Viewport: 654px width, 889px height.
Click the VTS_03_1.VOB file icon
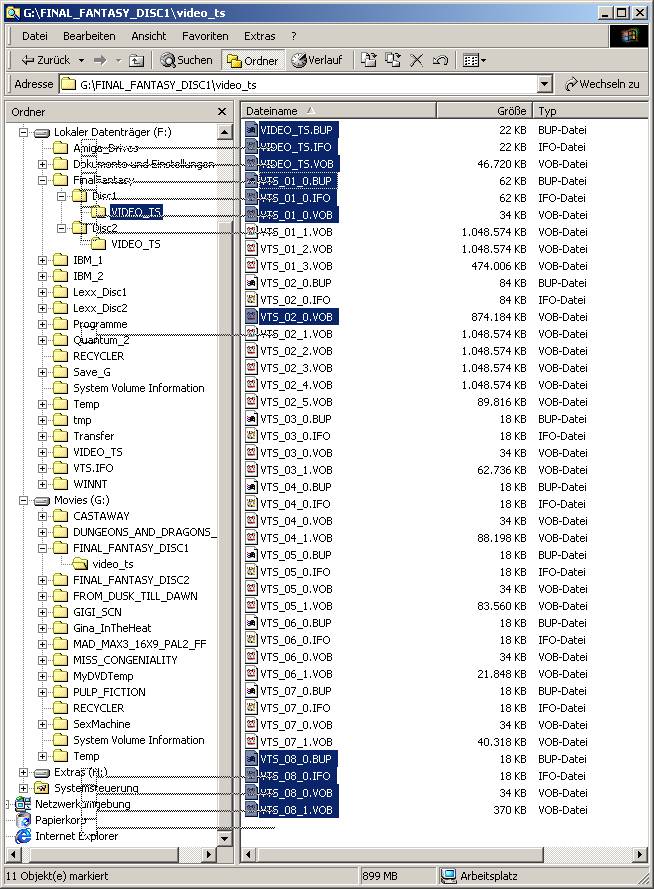coord(252,470)
